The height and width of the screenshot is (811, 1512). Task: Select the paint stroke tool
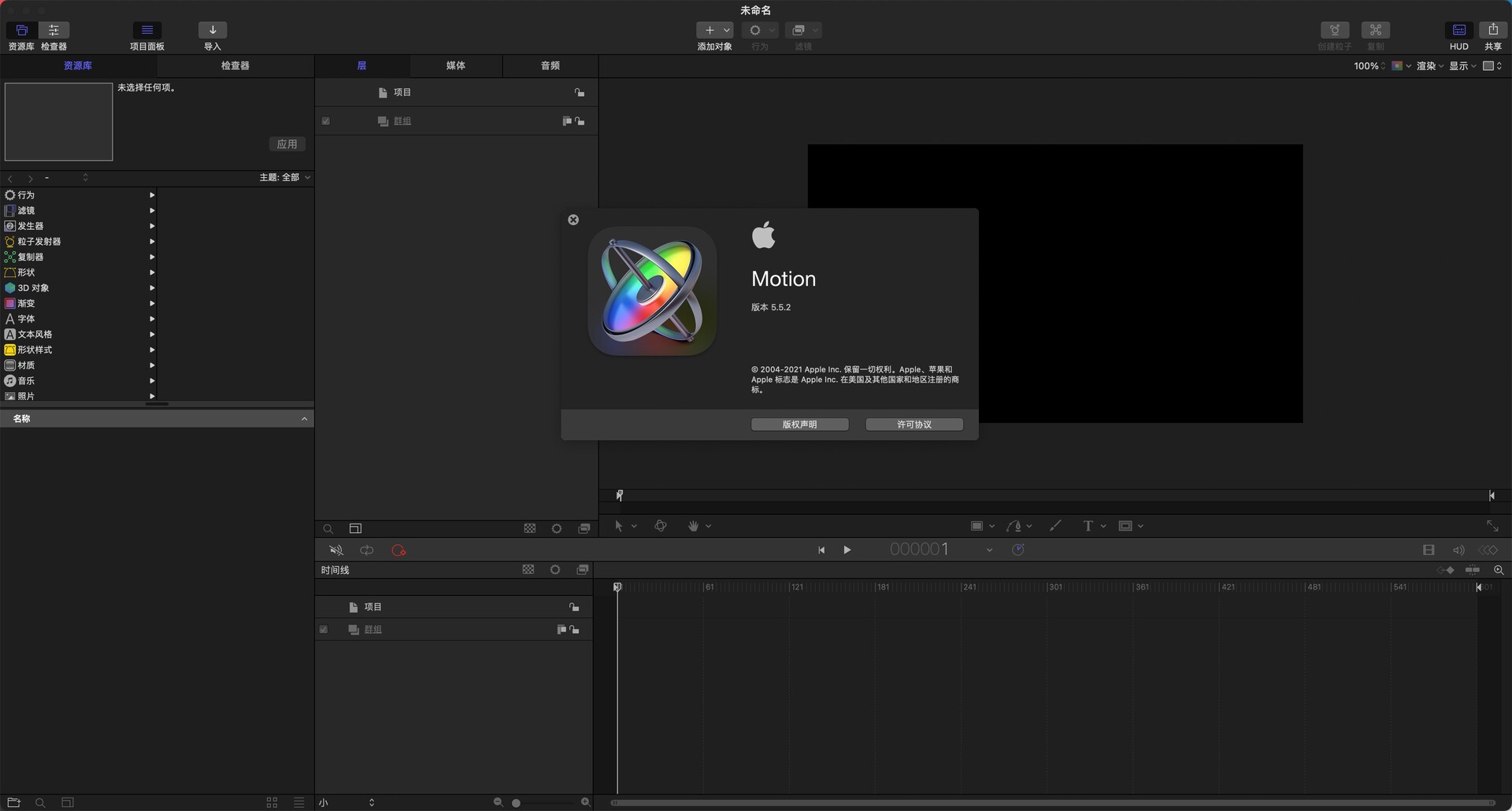[x=1055, y=526]
